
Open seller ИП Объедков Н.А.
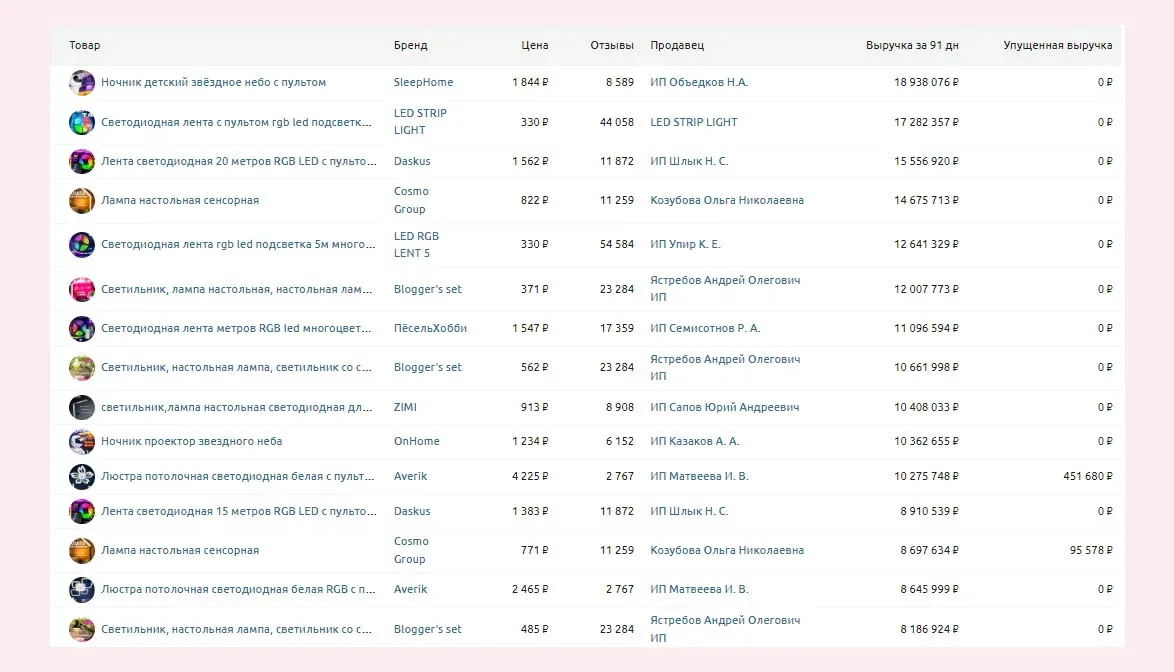point(698,82)
